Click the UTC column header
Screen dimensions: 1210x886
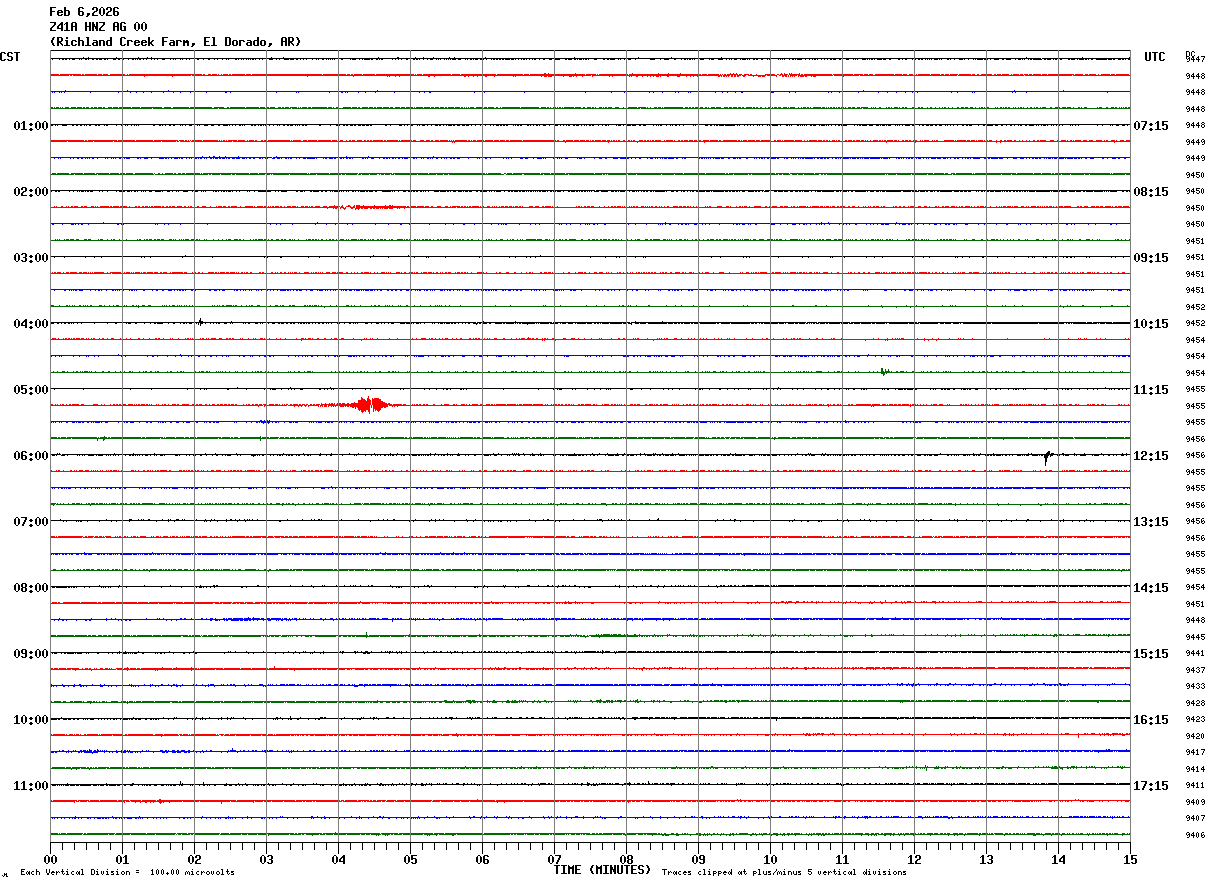pos(1155,57)
